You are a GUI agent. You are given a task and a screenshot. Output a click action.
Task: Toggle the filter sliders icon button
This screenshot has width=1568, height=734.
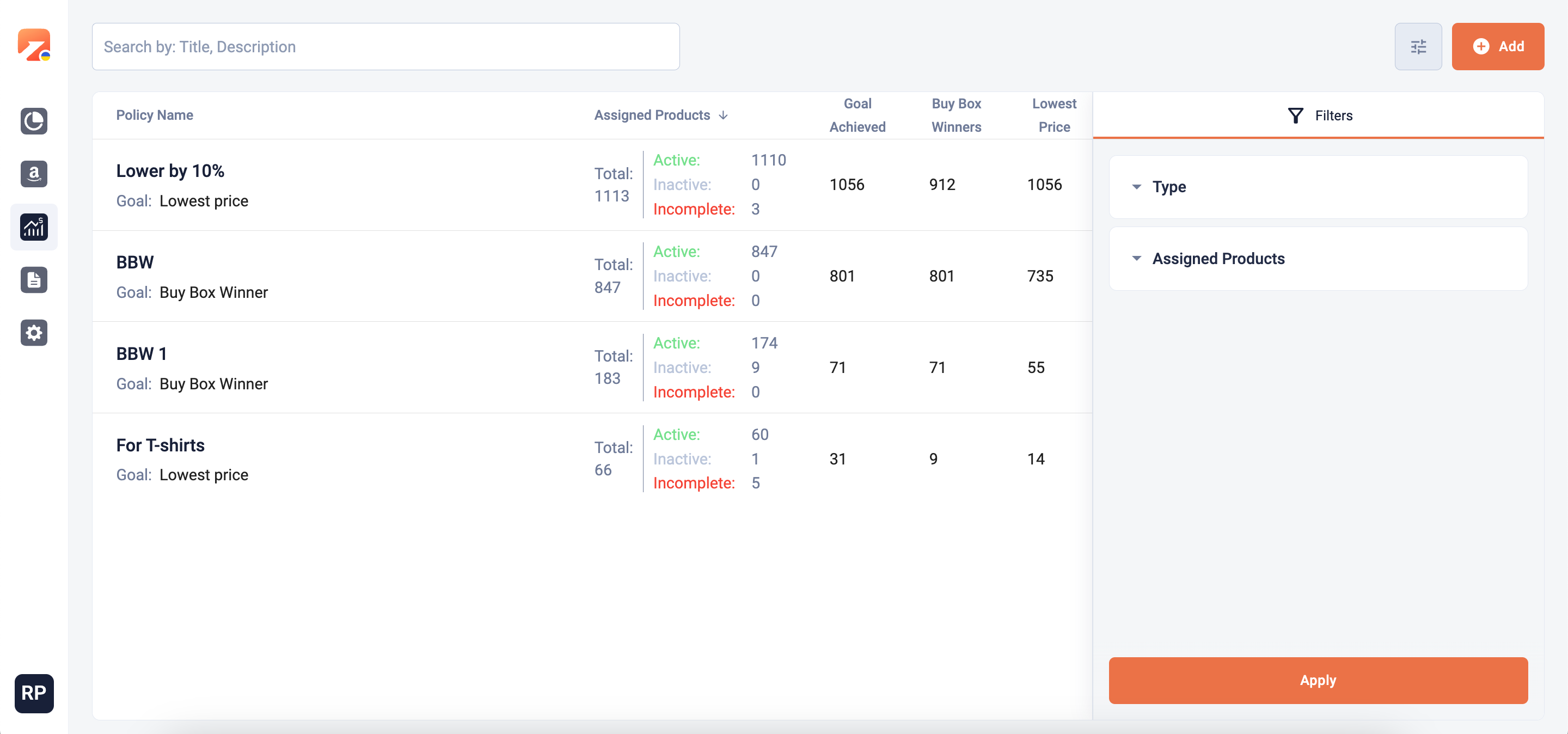(x=1418, y=47)
